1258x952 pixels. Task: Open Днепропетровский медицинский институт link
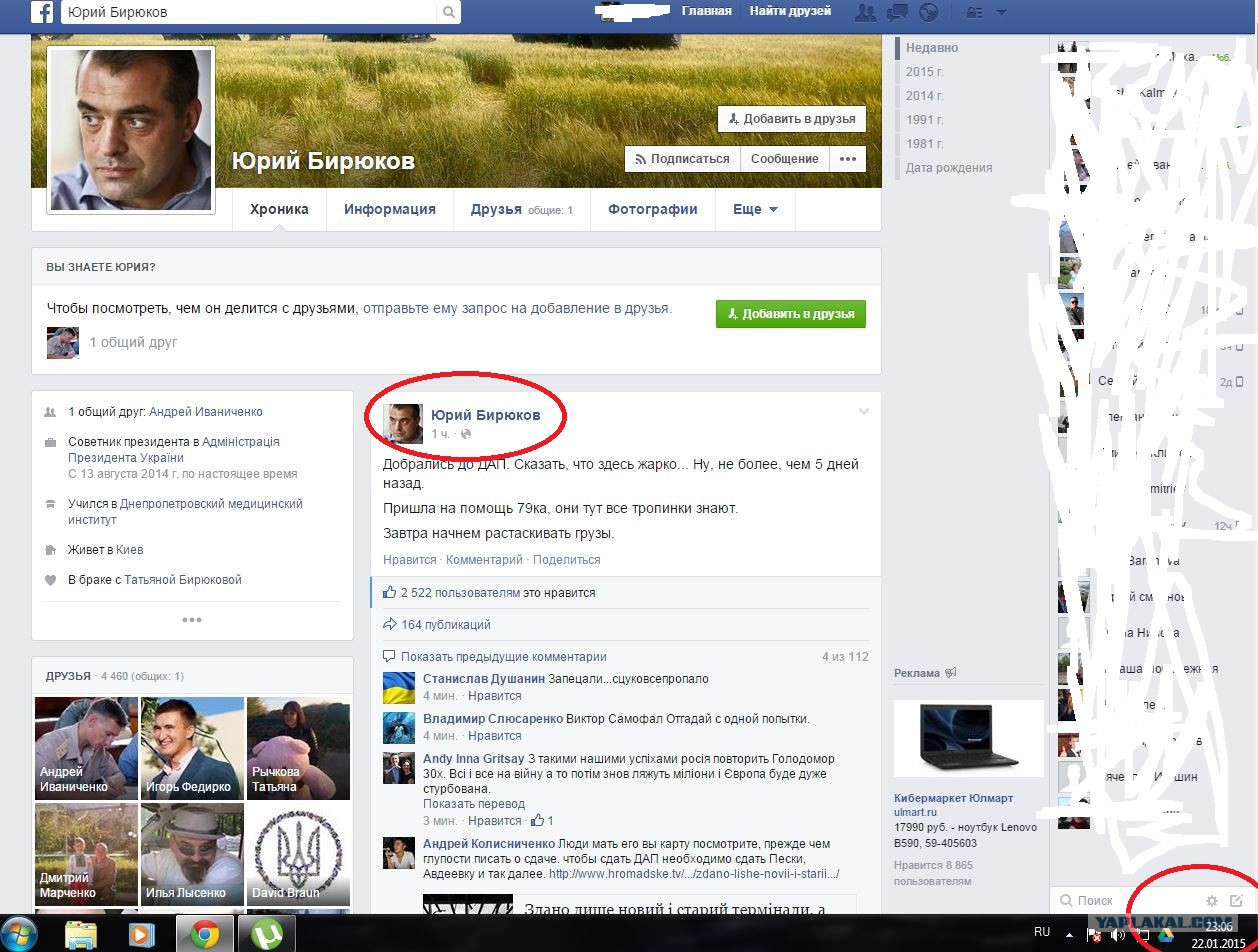coord(185,512)
